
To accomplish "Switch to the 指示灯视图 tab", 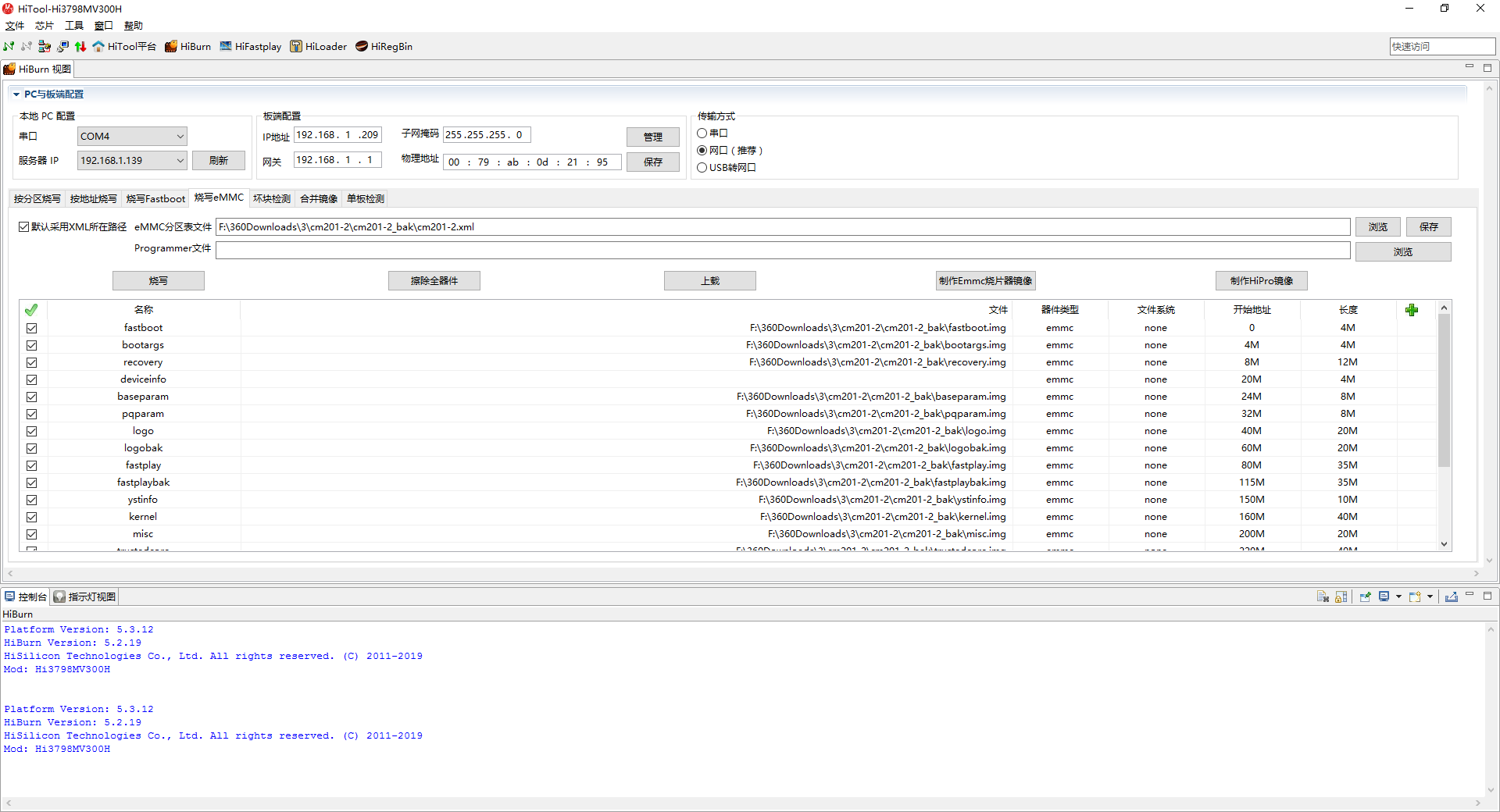I will (85, 597).
